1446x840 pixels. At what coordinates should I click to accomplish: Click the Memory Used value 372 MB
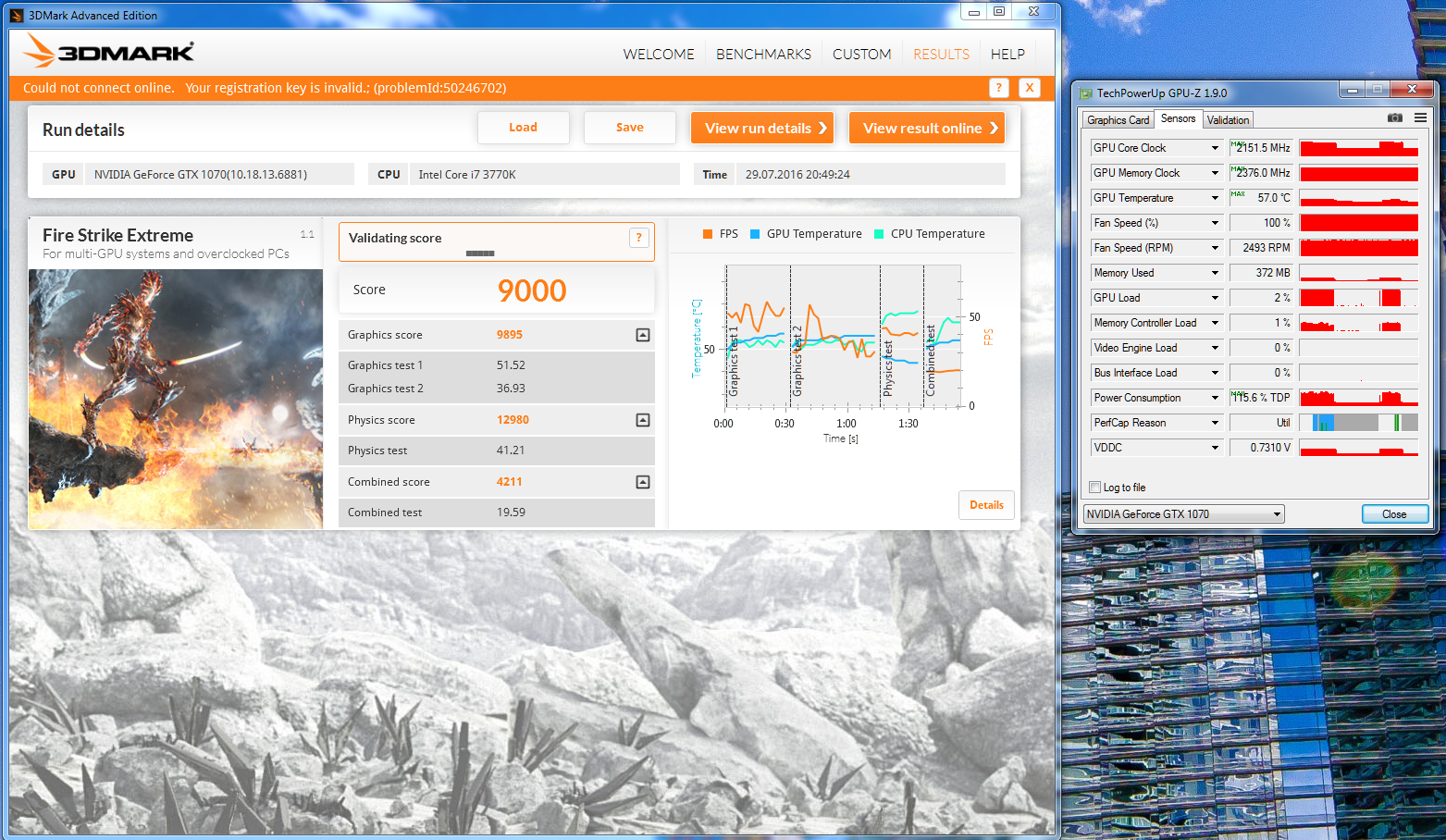click(1261, 273)
